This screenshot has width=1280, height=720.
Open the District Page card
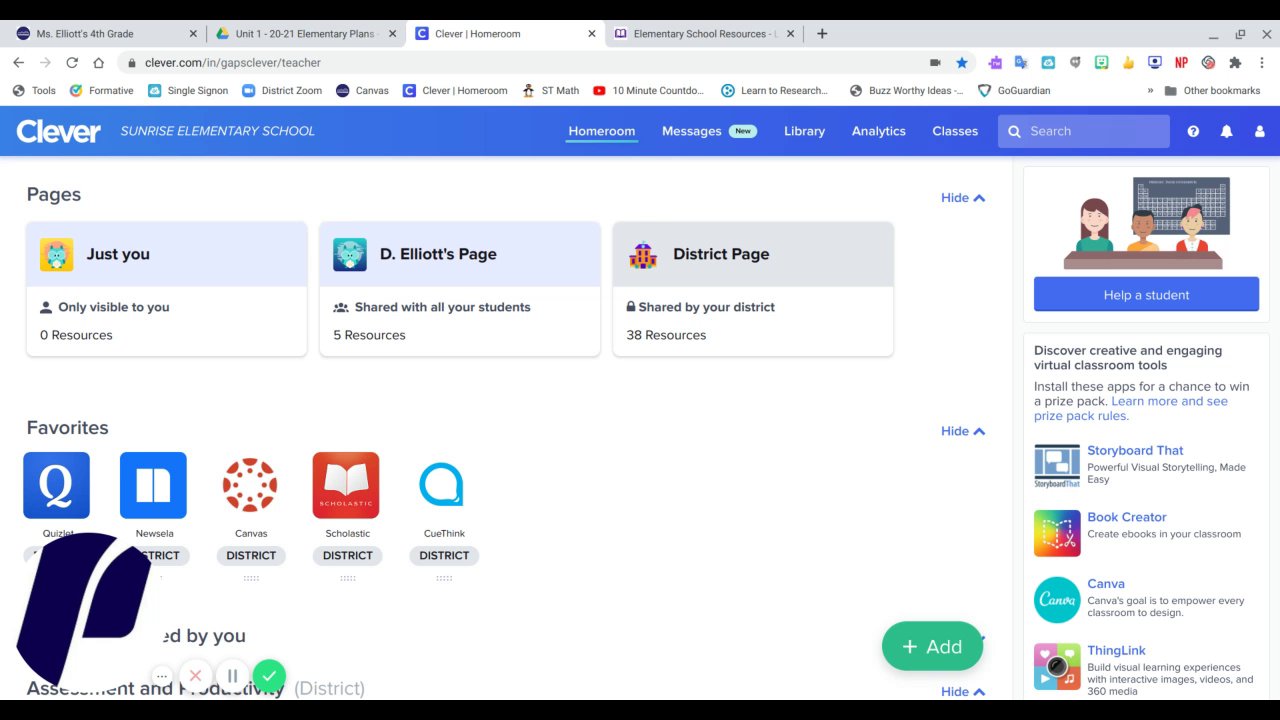pyautogui.click(x=753, y=289)
